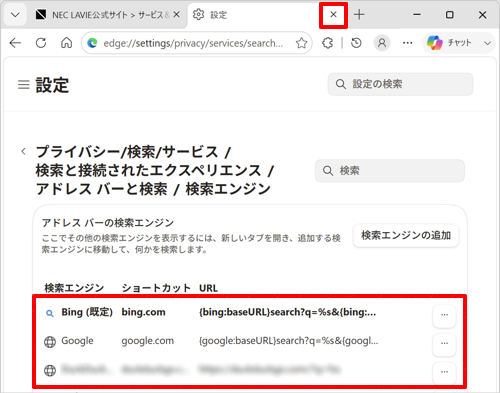Open the tab list chevron dropdown
The height and width of the screenshot is (393, 500).
[15, 15]
